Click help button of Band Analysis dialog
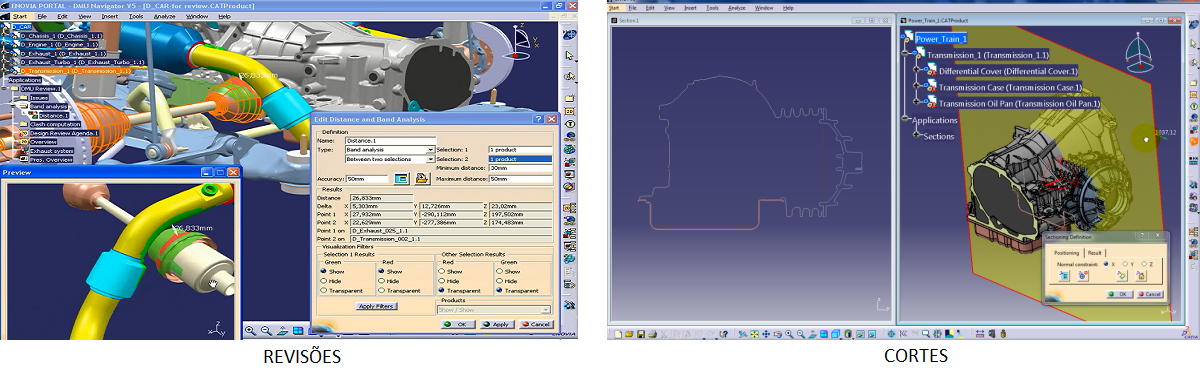1200x370 pixels. (537, 119)
